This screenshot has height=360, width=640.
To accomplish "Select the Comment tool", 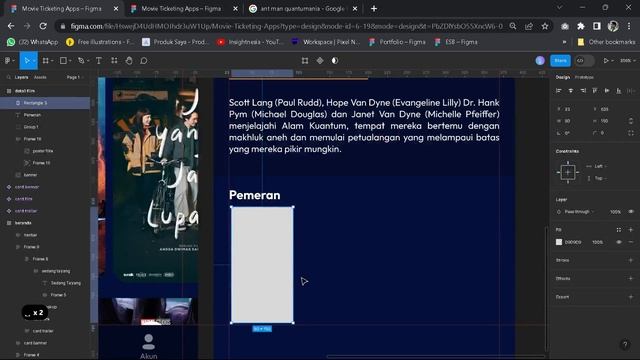I will [x=144, y=61].
